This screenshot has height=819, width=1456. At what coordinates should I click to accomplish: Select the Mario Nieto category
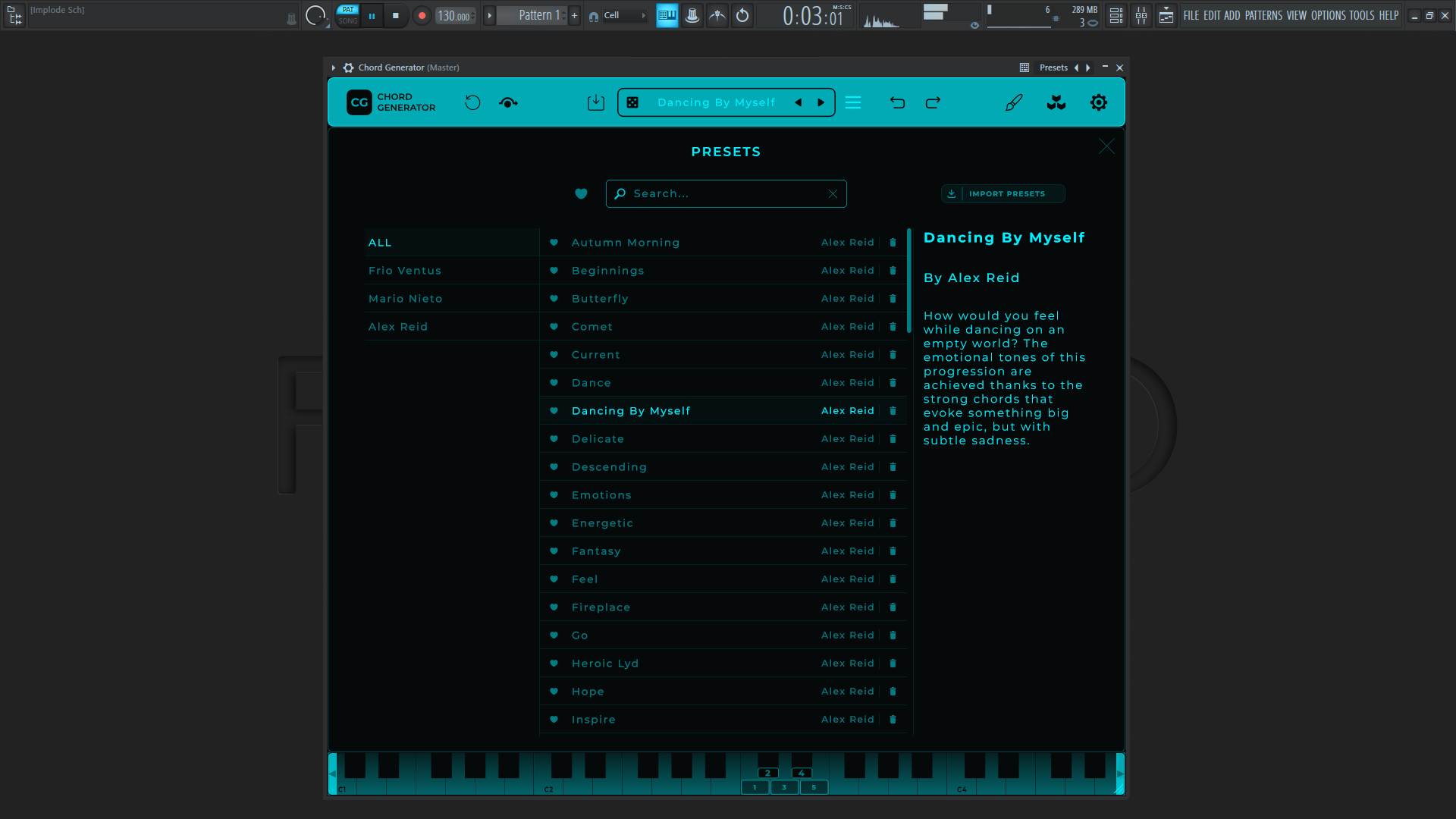pos(452,299)
